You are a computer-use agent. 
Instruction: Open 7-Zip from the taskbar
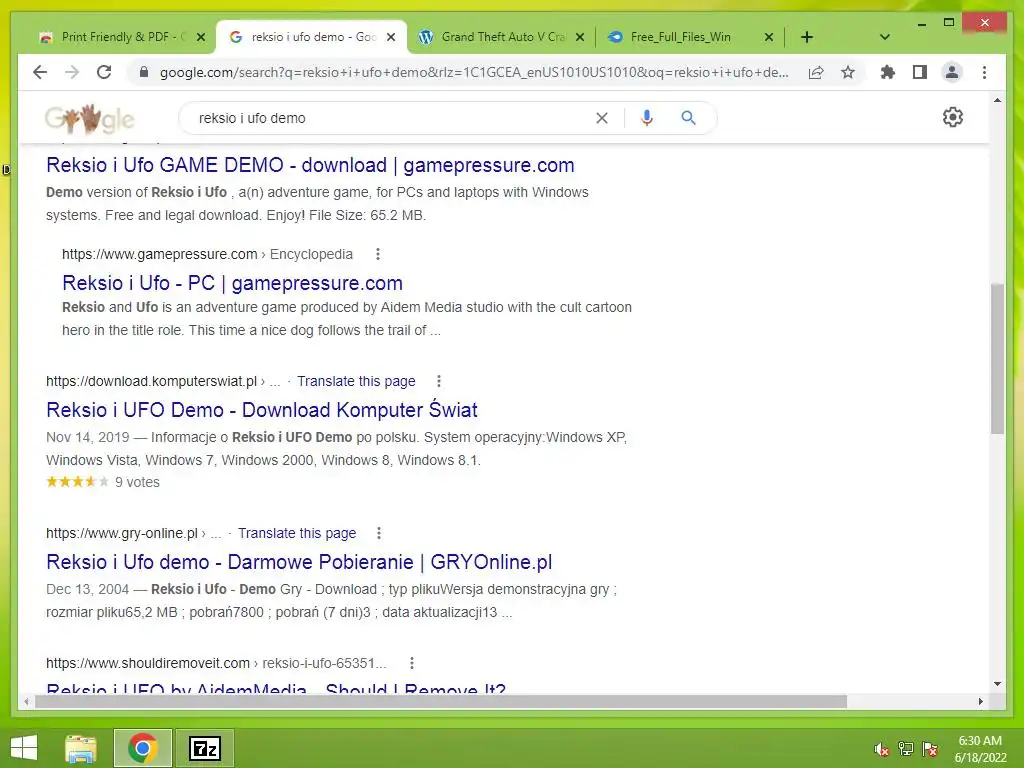[x=204, y=748]
